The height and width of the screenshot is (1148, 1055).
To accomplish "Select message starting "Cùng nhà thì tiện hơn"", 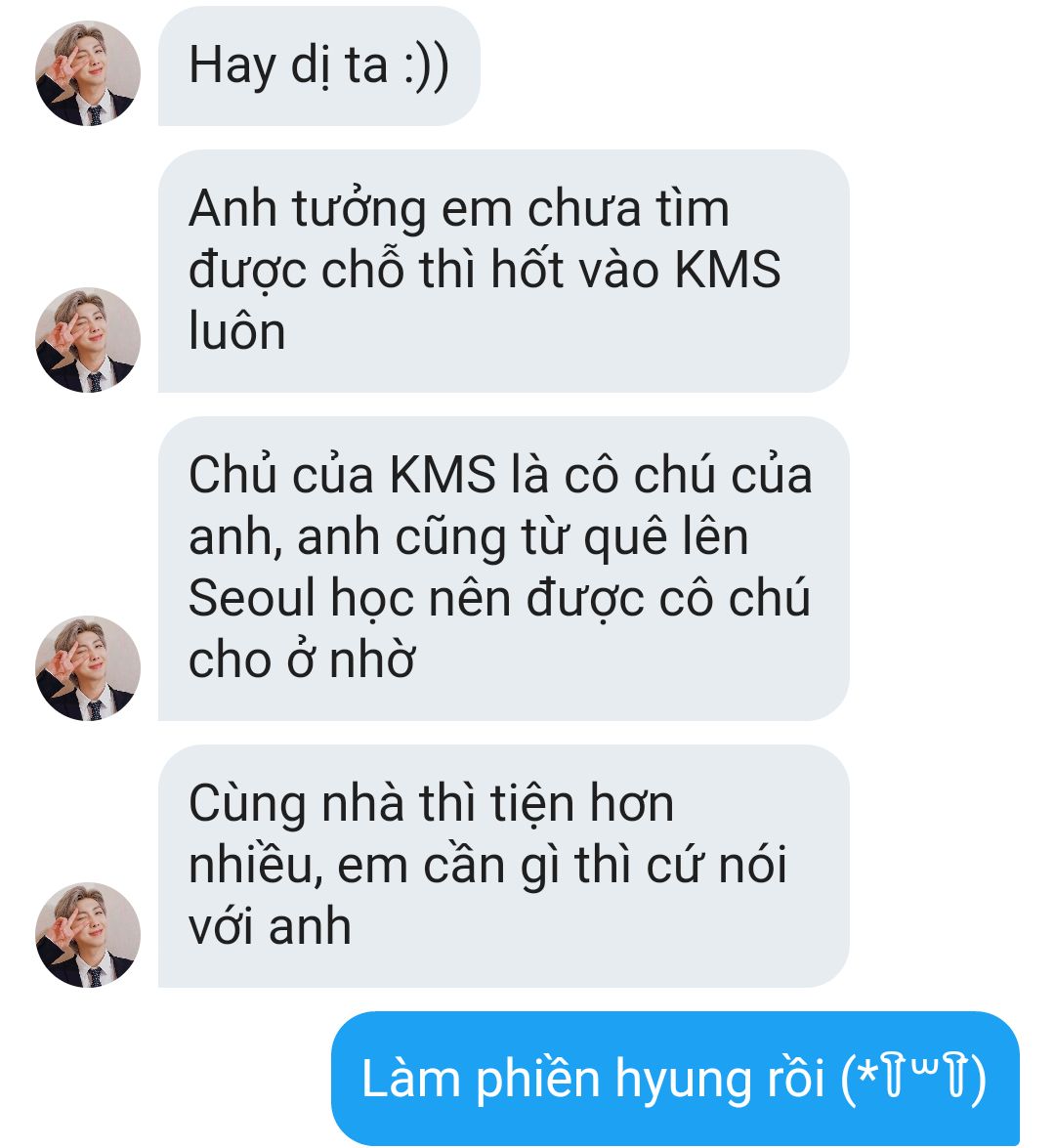I will point(504,866).
